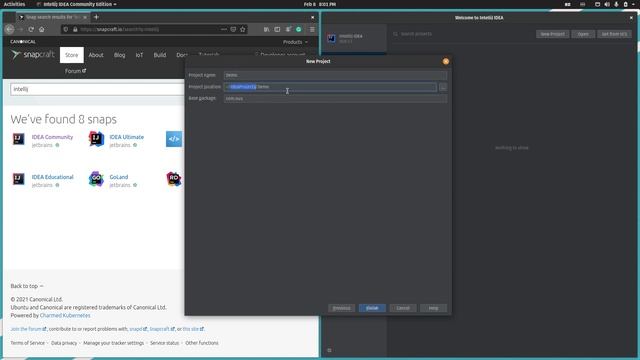This screenshot has height=360, width=640.
Task: Open Firefox library icon
Action: click(267, 29)
